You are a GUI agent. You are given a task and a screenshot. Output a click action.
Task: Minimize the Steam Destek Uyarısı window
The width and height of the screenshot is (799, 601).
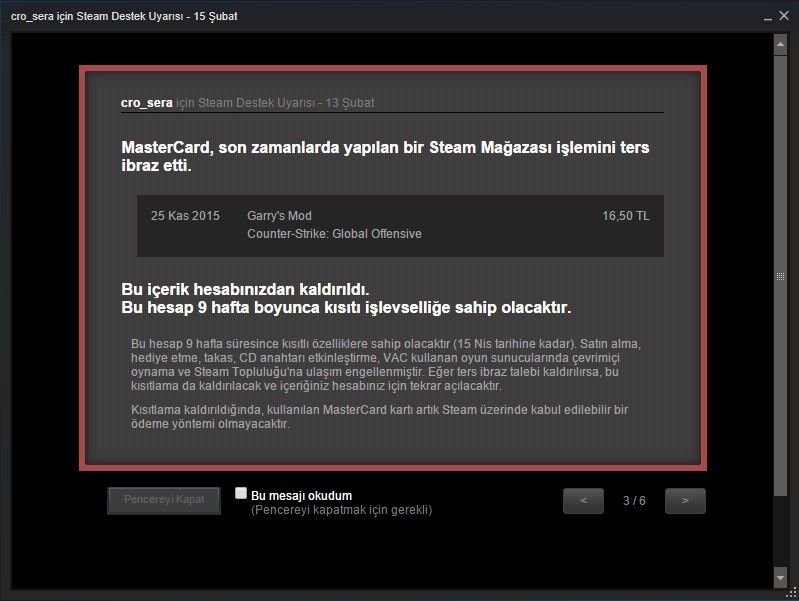tap(768, 17)
